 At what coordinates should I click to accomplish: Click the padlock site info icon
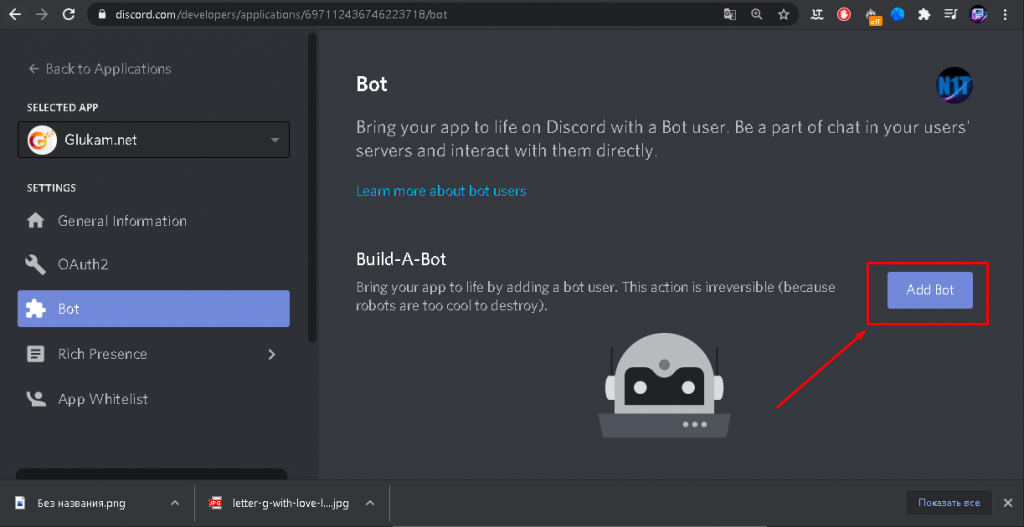101,14
